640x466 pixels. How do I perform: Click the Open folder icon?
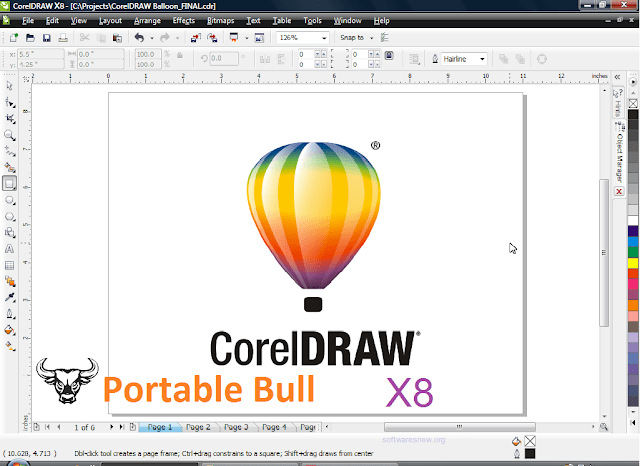(30, 38)
